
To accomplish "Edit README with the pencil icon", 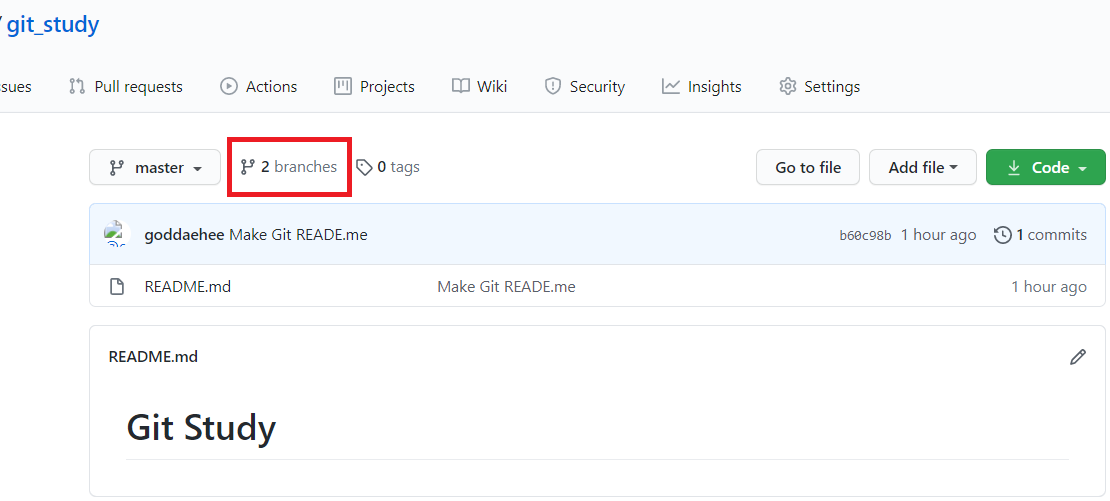I will click(x=1077, y=357).
